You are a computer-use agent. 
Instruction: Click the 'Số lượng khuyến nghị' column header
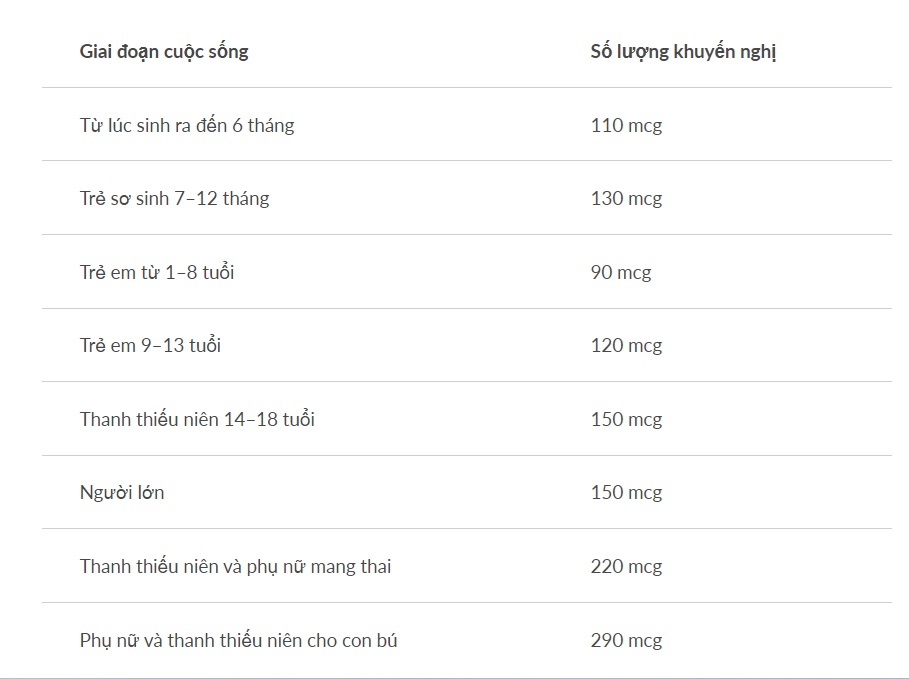[x=683, y=51]
